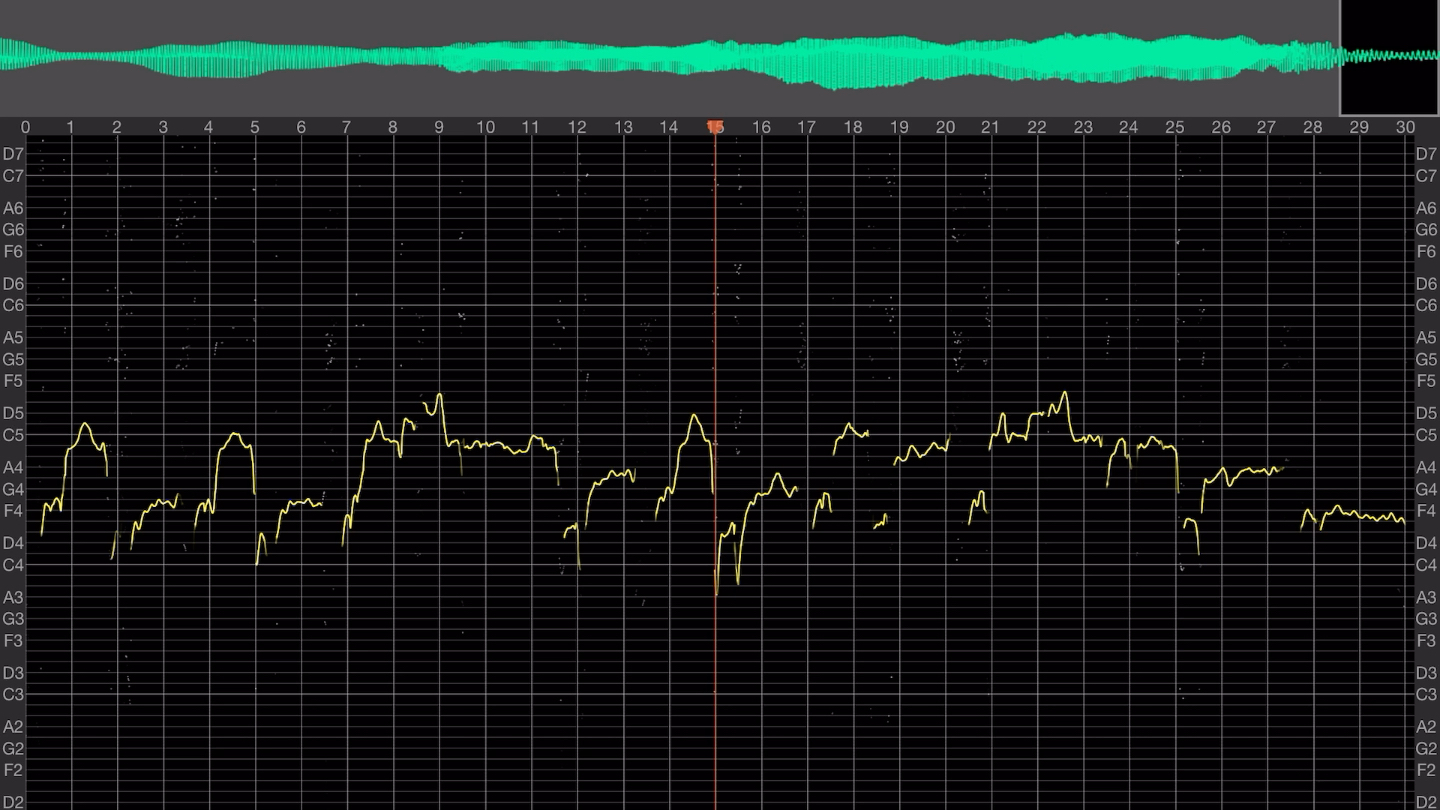Click the 0 second mark on time ruler
The height and width of the screenshot is (810, 1440).
pos(25,127)
